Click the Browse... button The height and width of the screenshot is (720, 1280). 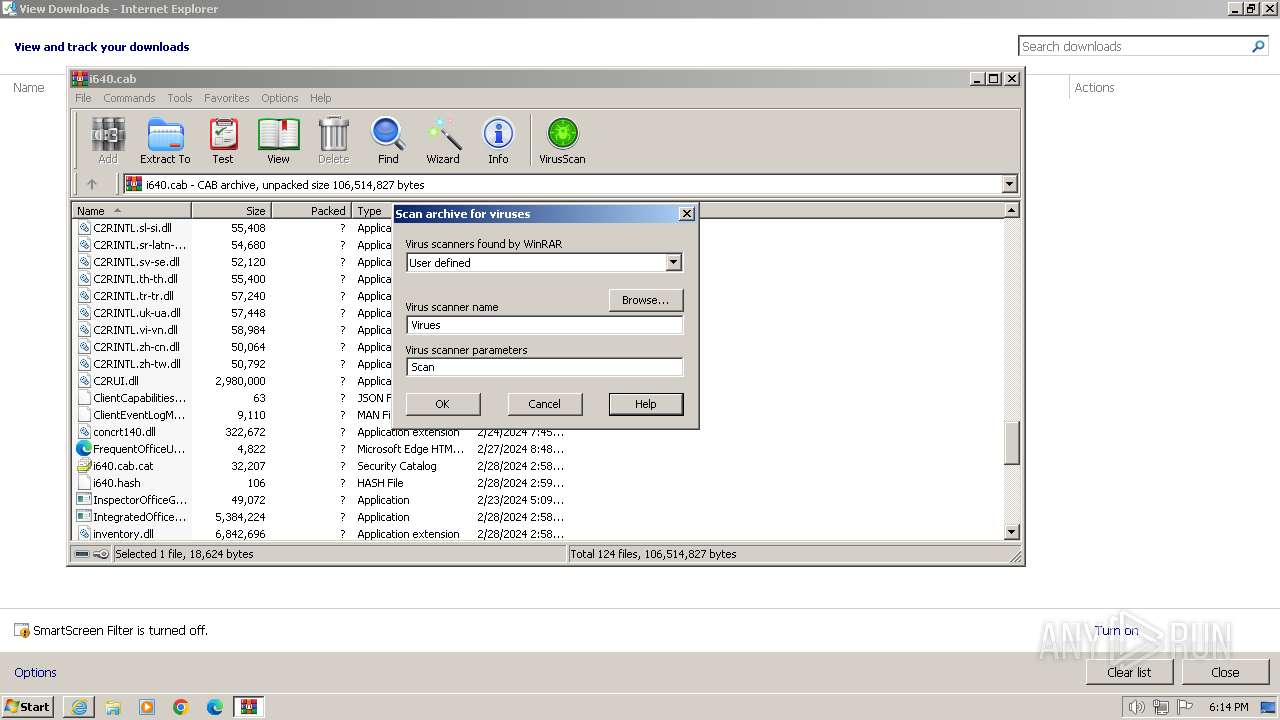pyautogui.click(x=646, y=300)
